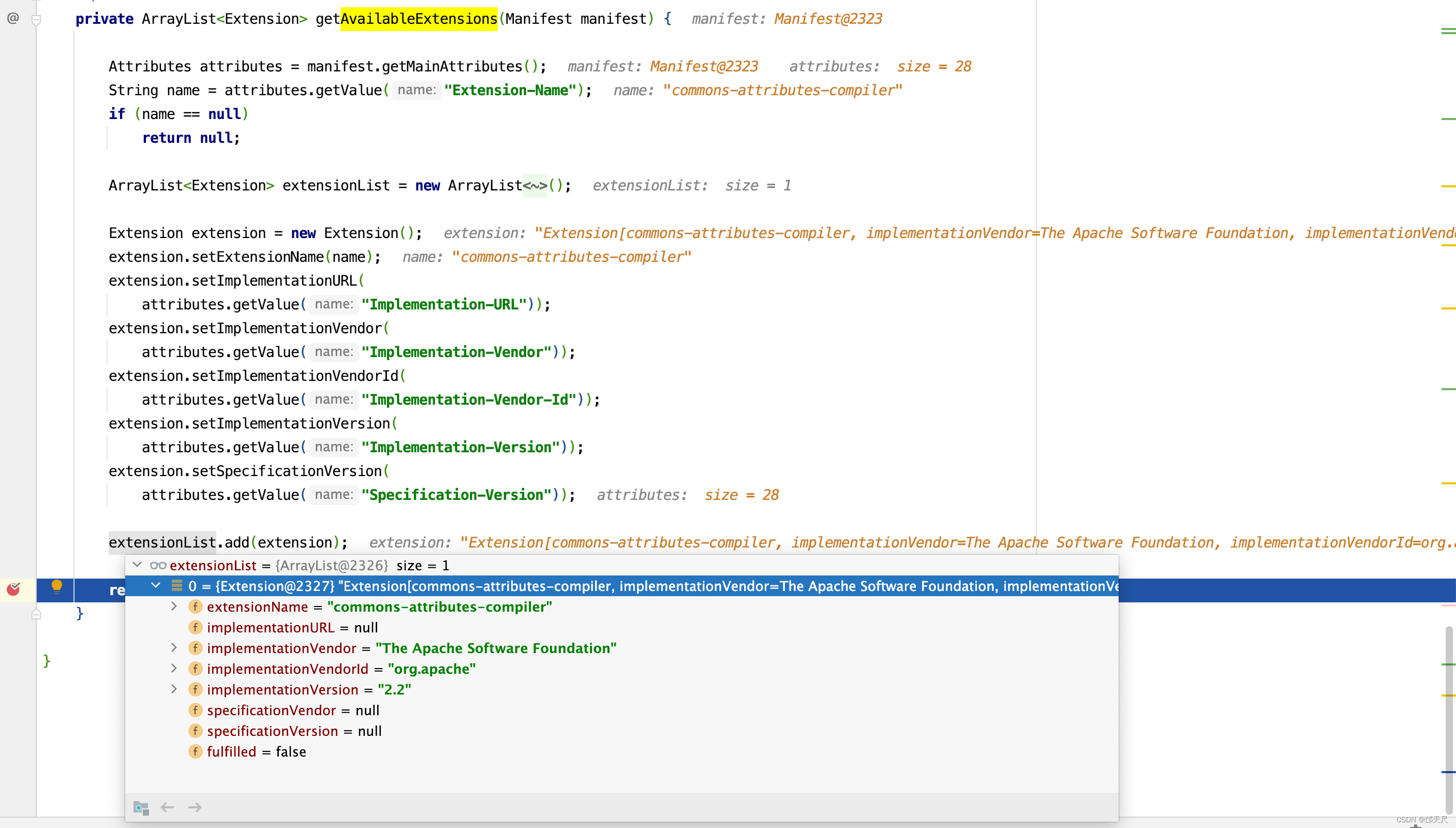Click the "Implementation-Version" string literal
1456x828 pixels.
coord(460,448)
